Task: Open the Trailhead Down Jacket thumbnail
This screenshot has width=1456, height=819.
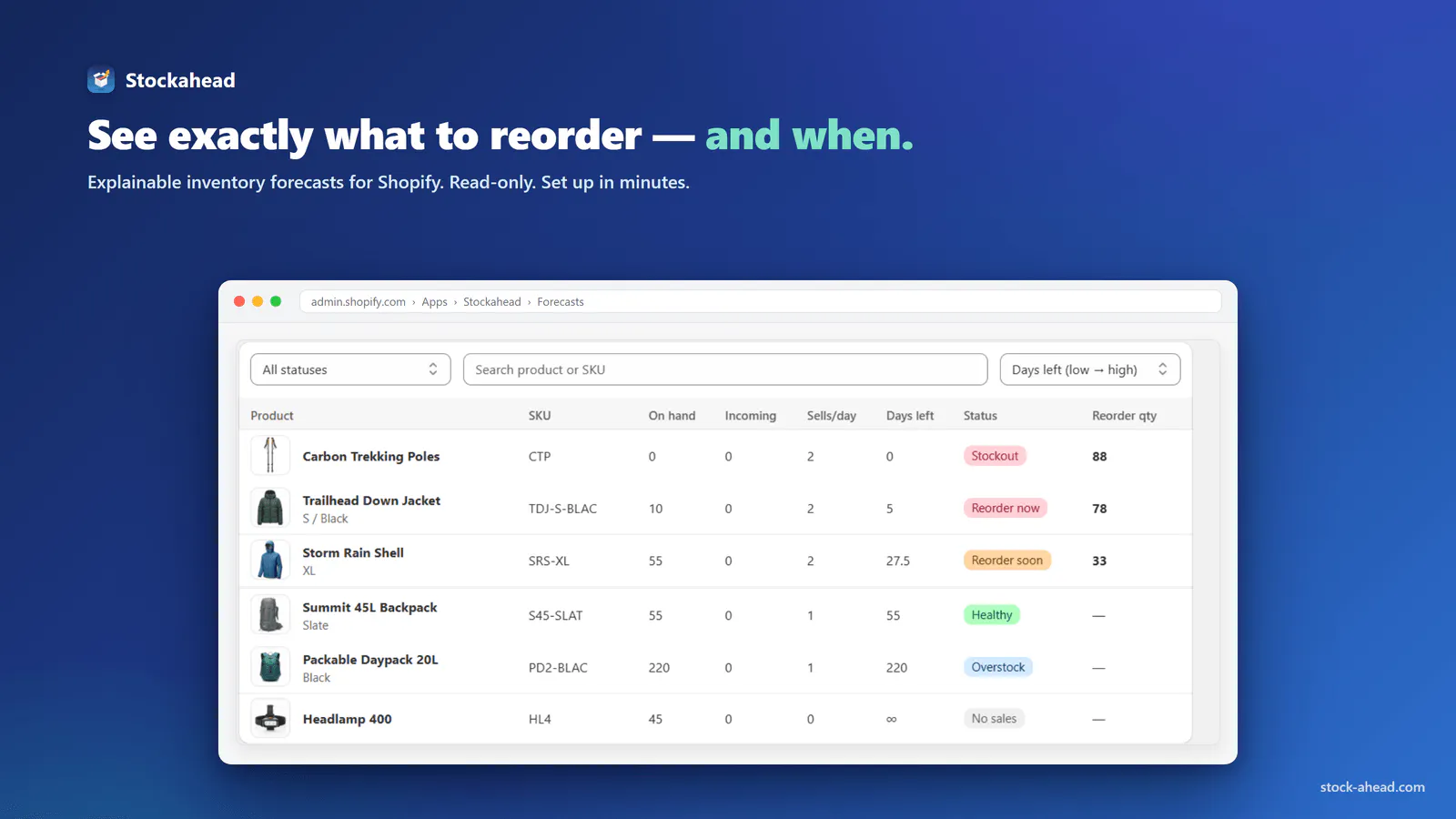Action: [270, 508]
